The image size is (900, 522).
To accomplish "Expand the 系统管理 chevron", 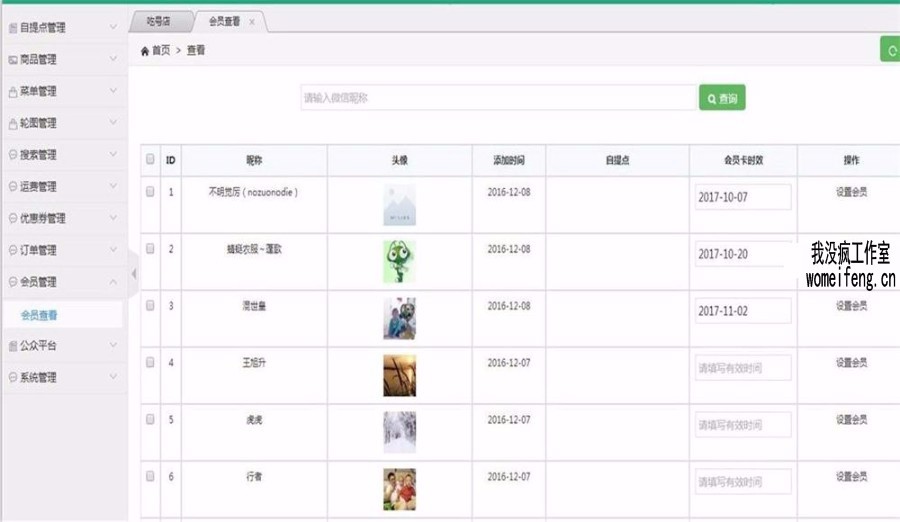I will click(x=113, y=377).
